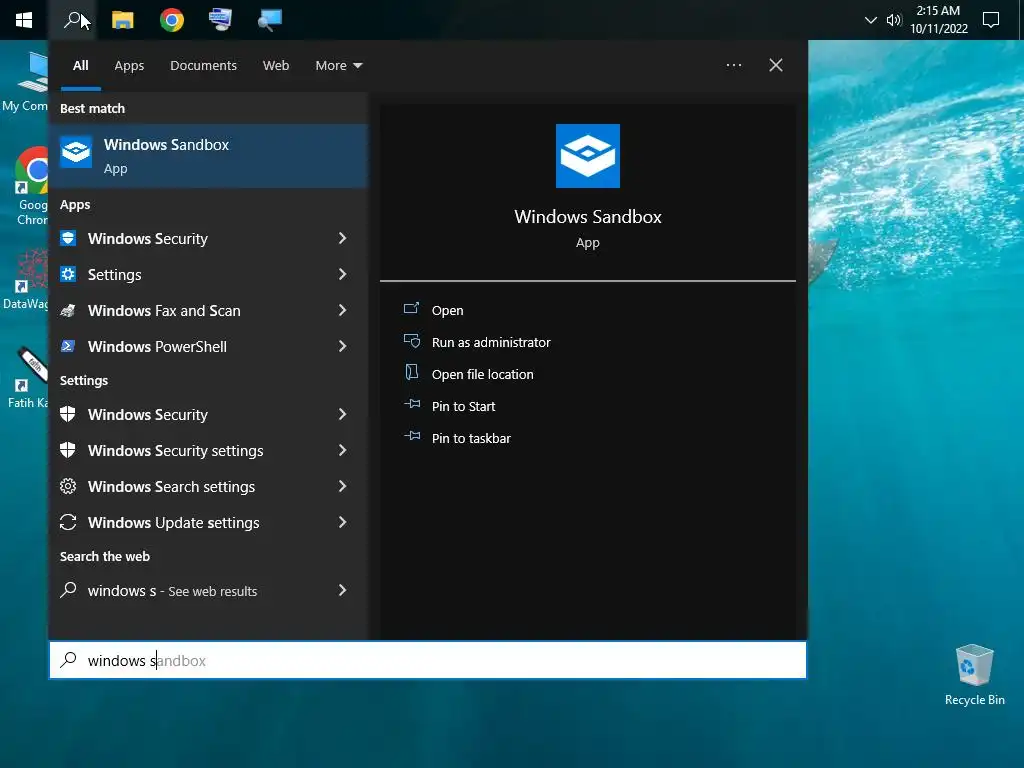Expand the Windows PowerShell chevron
1024x768 pixels.
coord(342,346)
